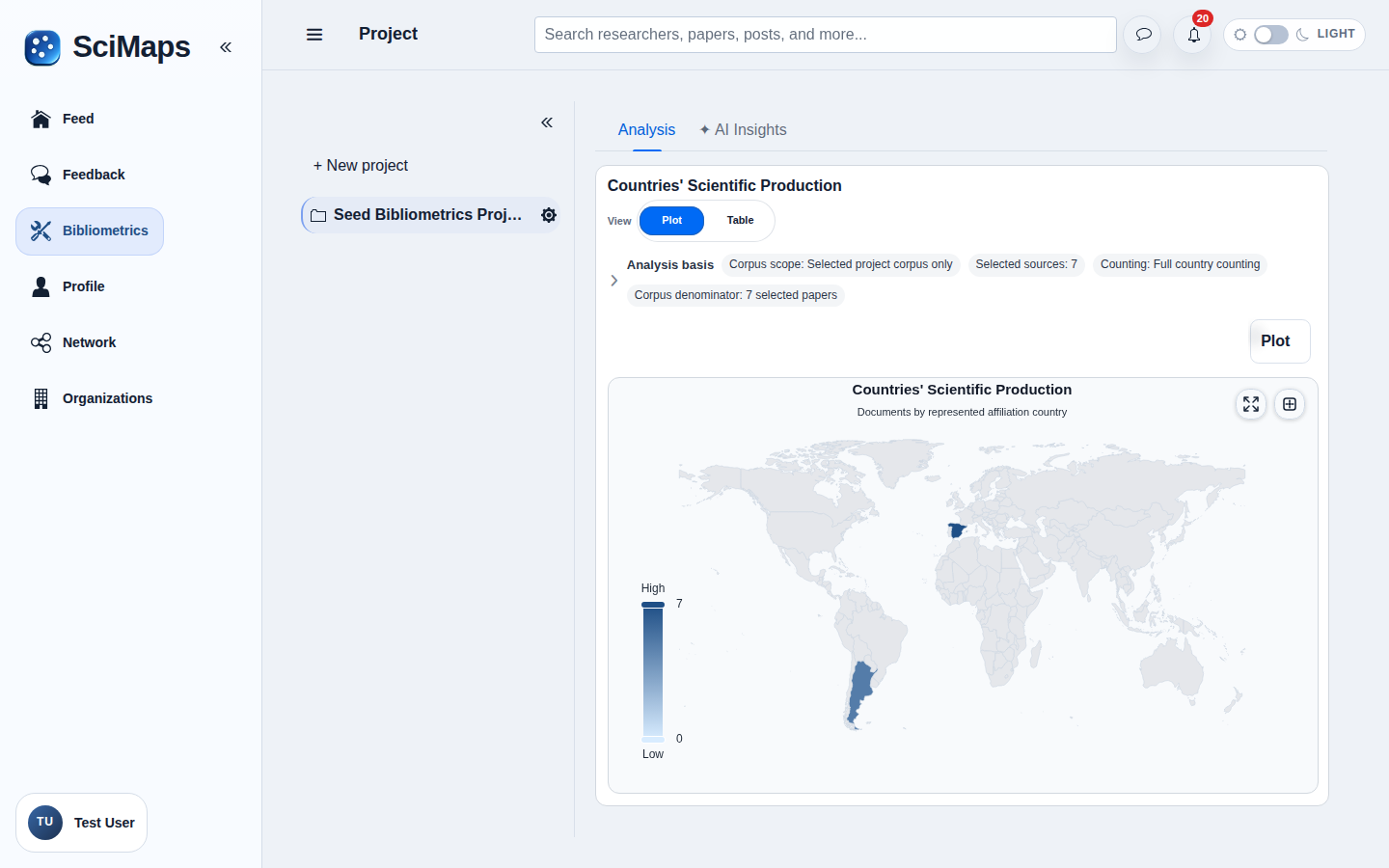Click the Feedback speech bubble icon
1389x868 pixels.
[41, 175]
